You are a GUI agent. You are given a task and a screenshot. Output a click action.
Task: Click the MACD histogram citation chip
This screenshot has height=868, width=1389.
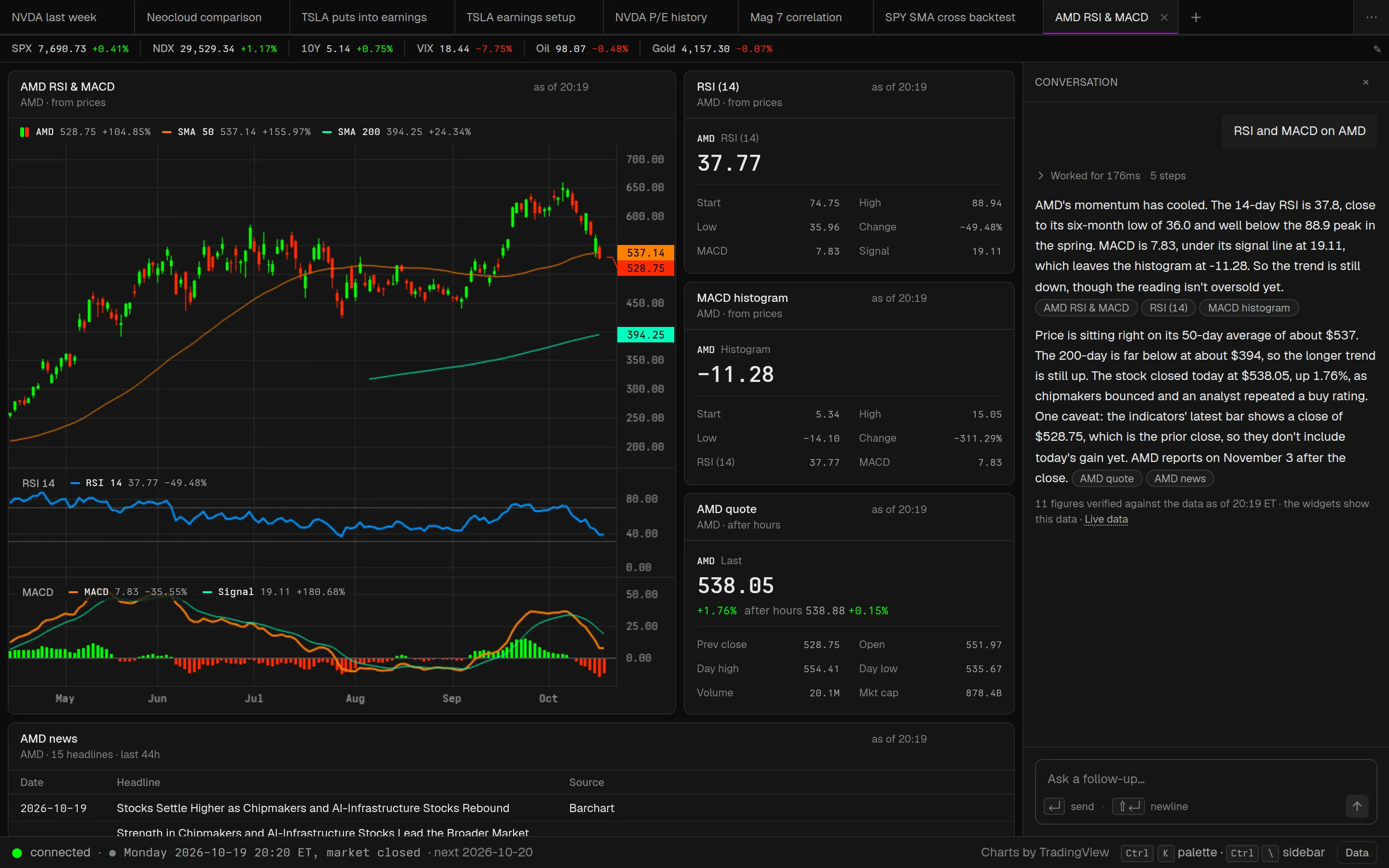pos(1248,308)
